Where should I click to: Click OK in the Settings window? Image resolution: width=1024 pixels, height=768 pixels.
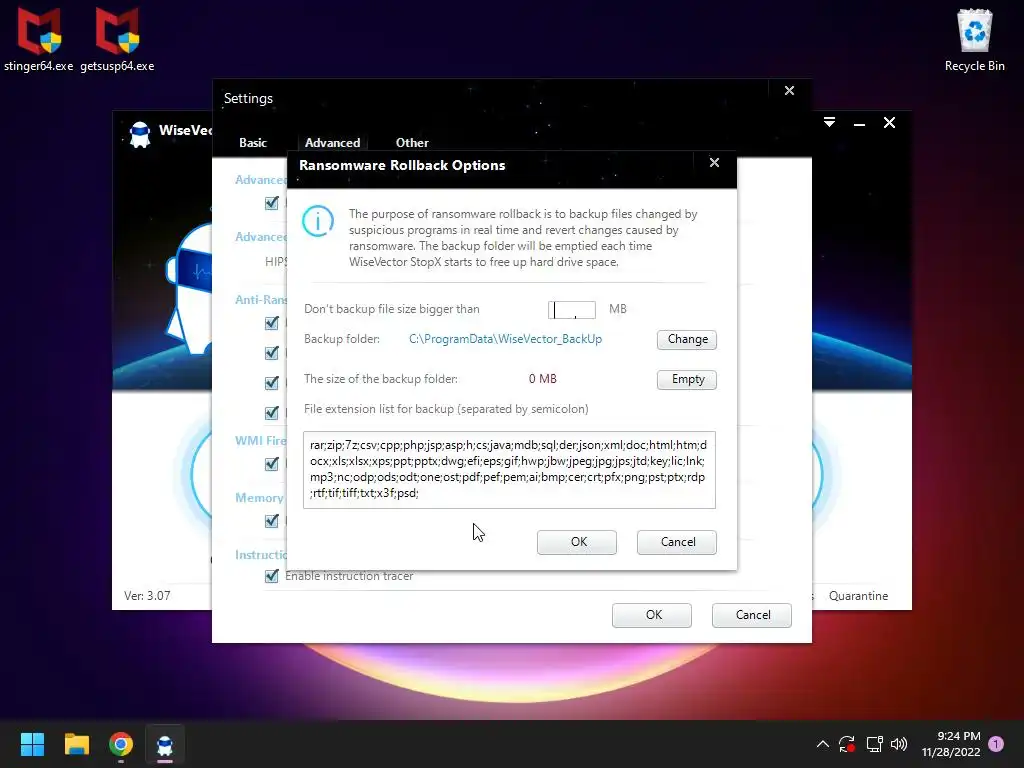[x=652, y=615]
